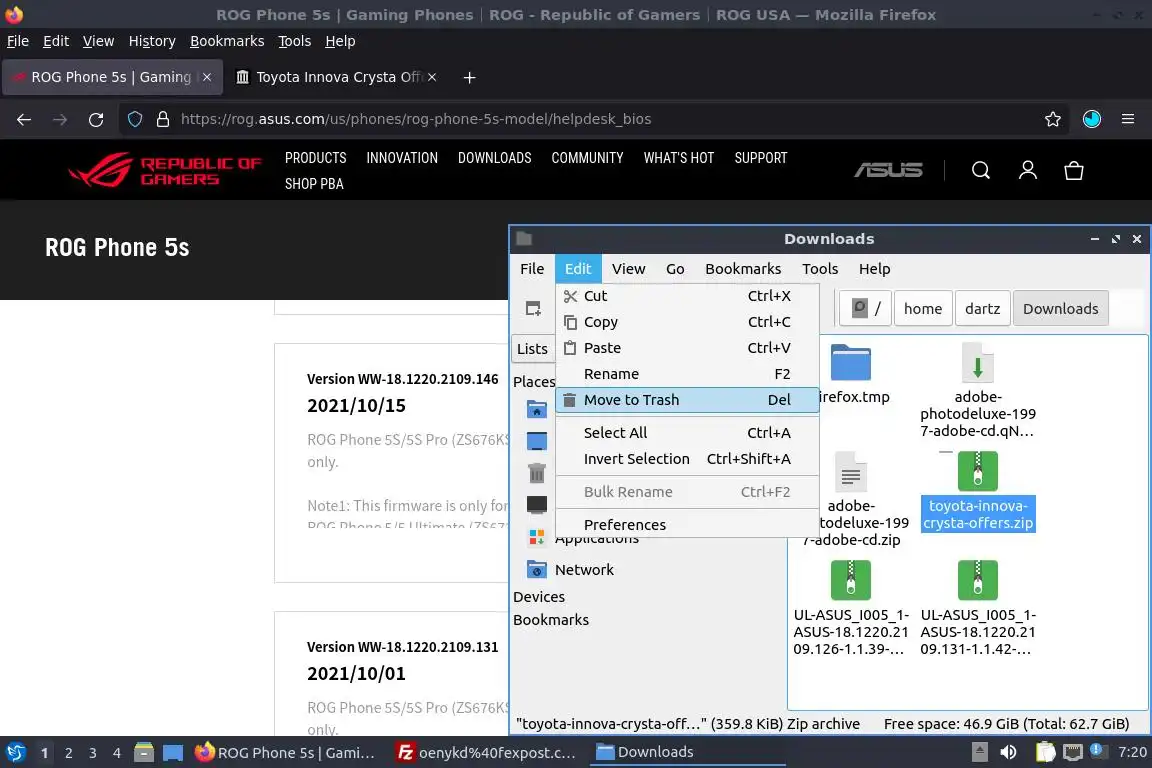Open the Firefox hamburger menu
This screenshot has height=768, width=1152.
[x=1128, y=119]
